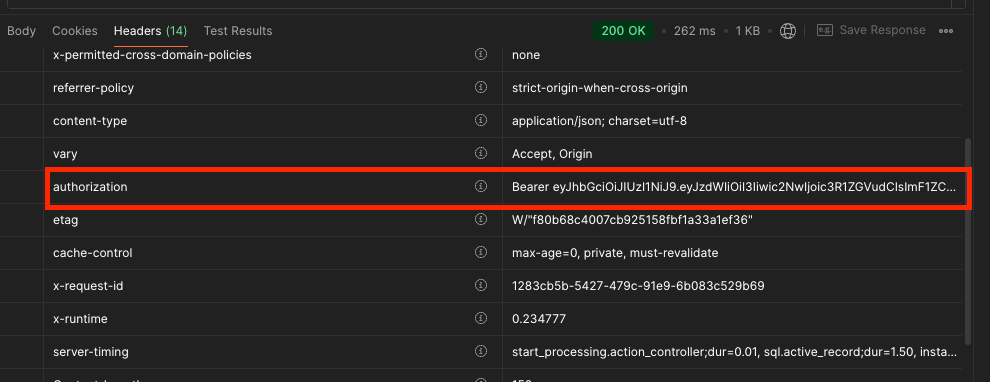Viewport: 990px width, 382px height.
Task: Select the x-permitted-cross-domain-policies header name
Action: click(x=152, y=55)
